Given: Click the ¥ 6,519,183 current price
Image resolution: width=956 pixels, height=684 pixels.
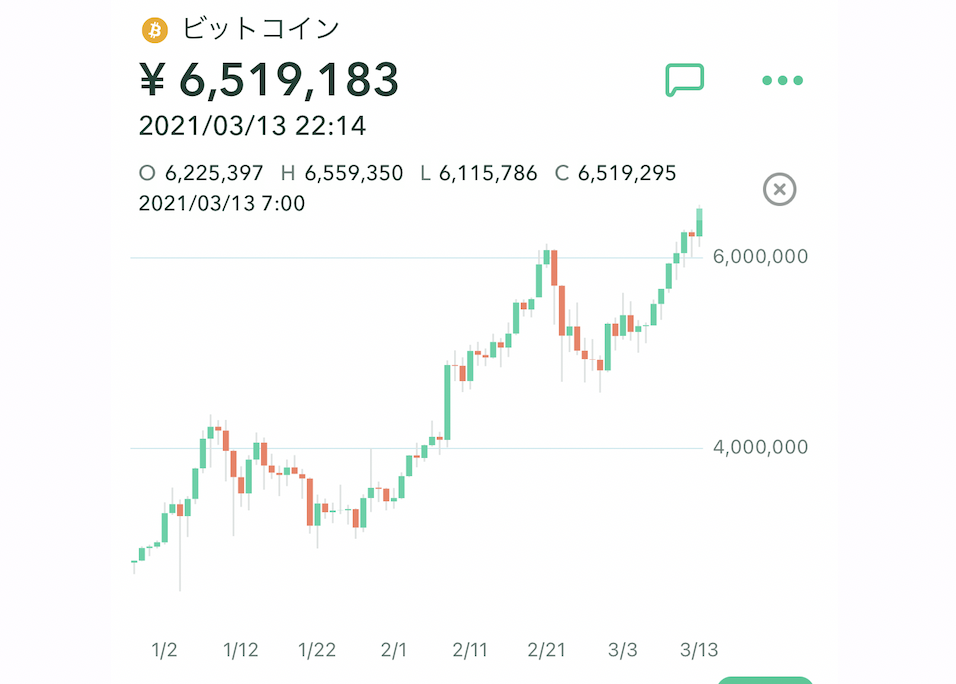Looking at the screenshot, I should (269, 80).
